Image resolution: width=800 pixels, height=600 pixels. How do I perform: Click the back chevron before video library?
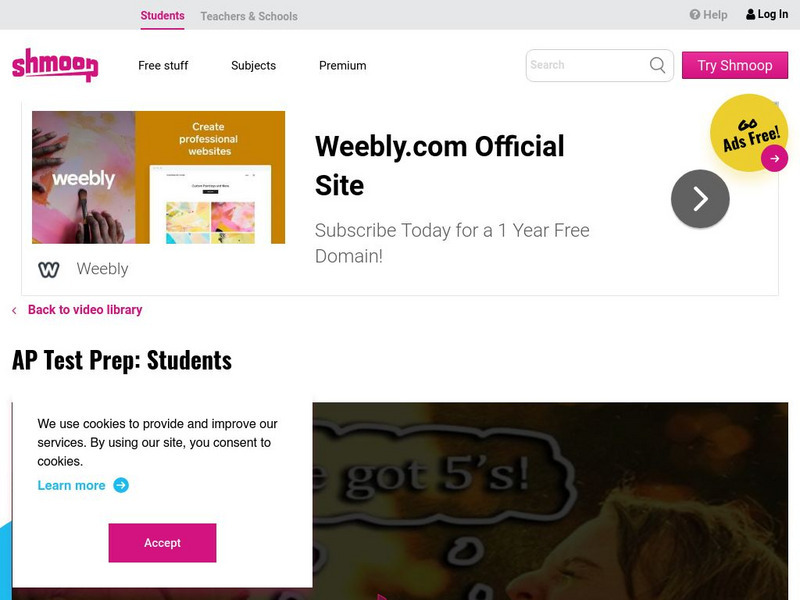[14, 310]
